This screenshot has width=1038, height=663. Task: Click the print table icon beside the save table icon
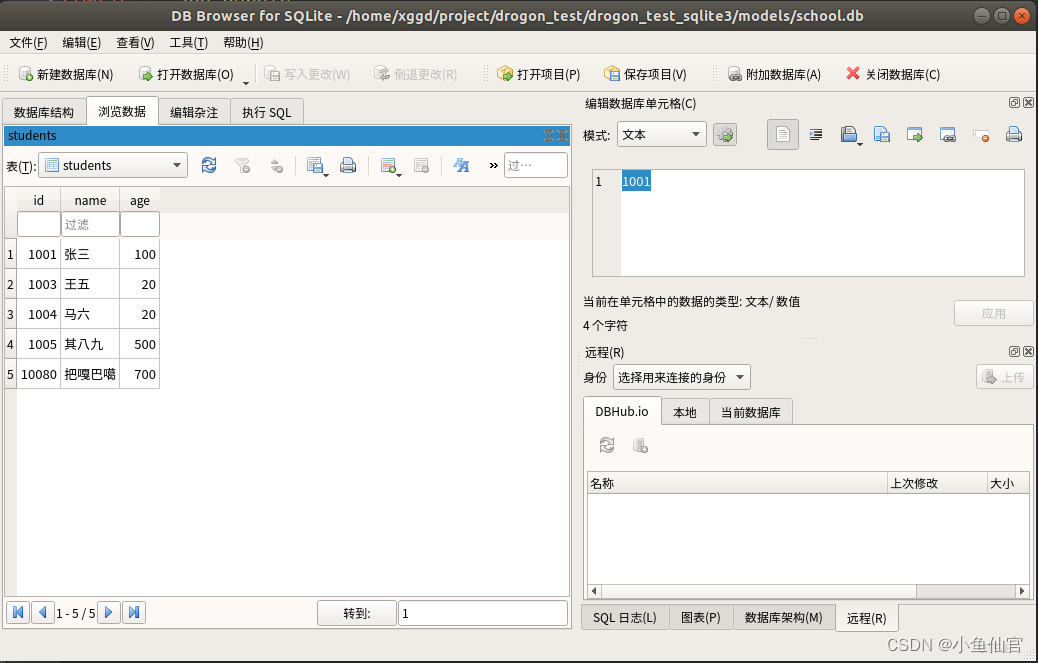coord(348,165)
